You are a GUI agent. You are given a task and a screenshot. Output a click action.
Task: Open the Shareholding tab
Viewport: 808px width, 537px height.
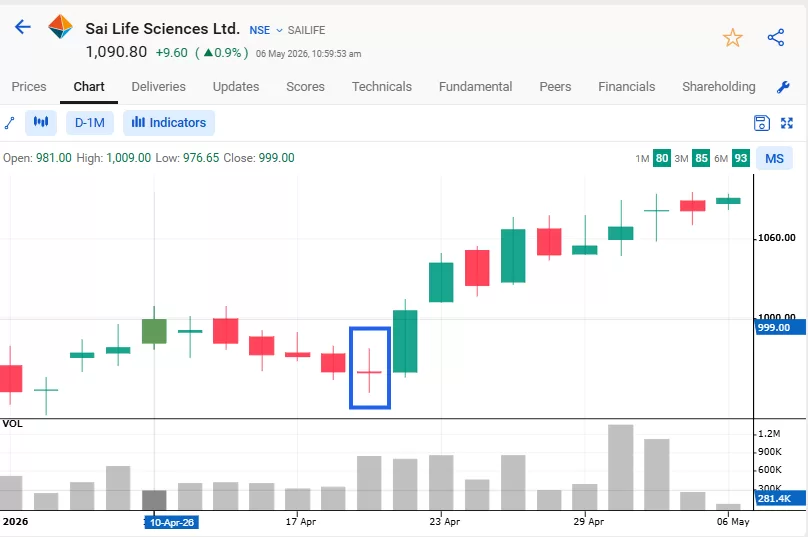click(718, 87)
